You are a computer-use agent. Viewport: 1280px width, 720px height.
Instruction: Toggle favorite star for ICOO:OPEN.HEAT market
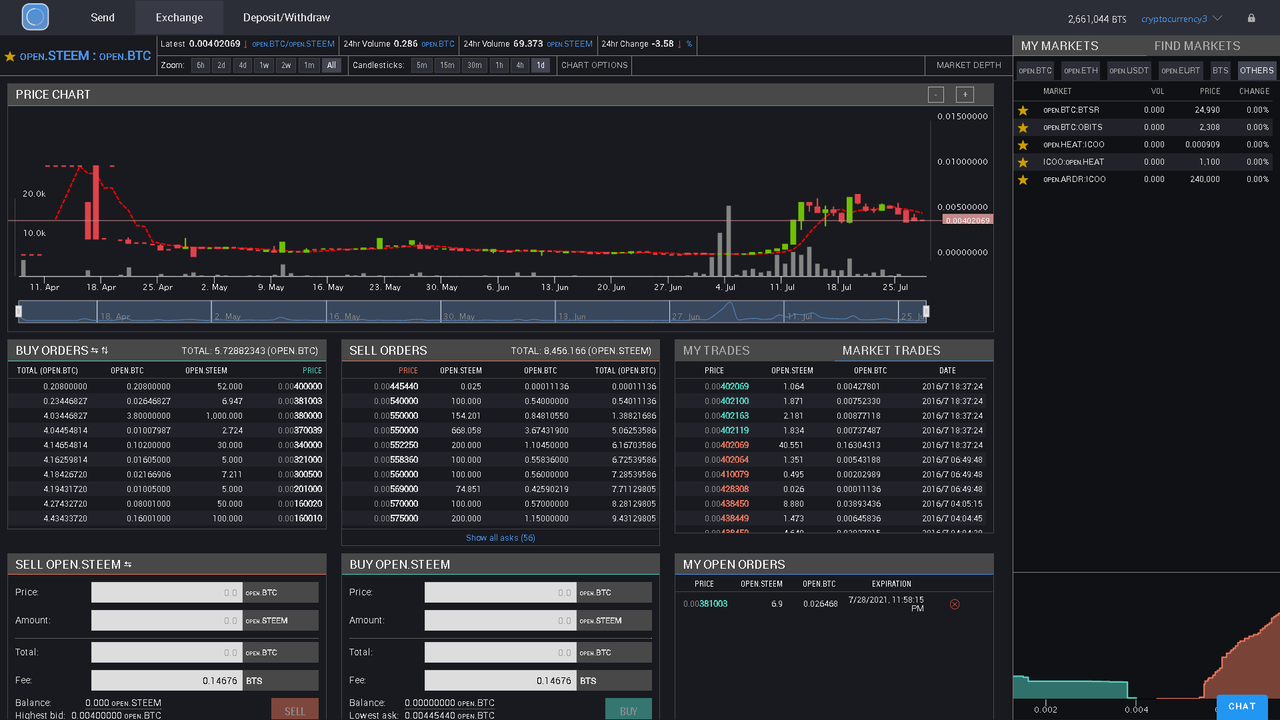click(1023, 162)
